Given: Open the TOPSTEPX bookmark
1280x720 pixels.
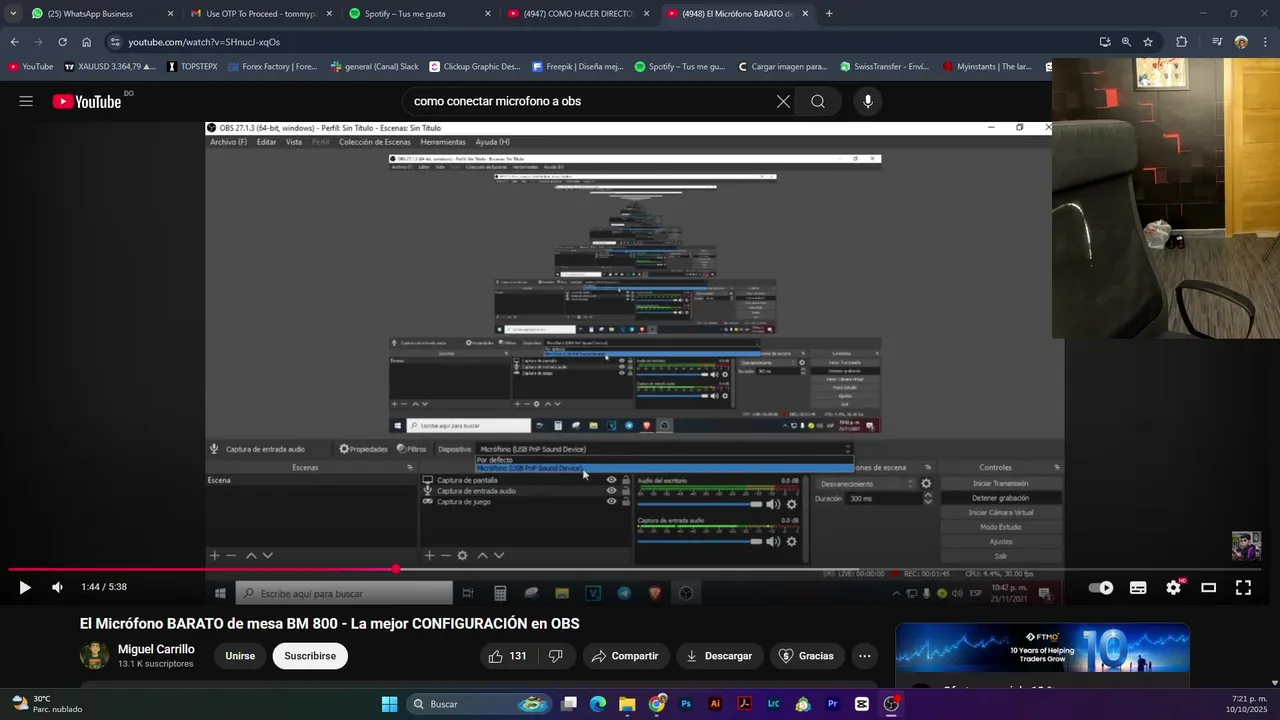Looking at the screenshot, I should (x=192, y=67).
